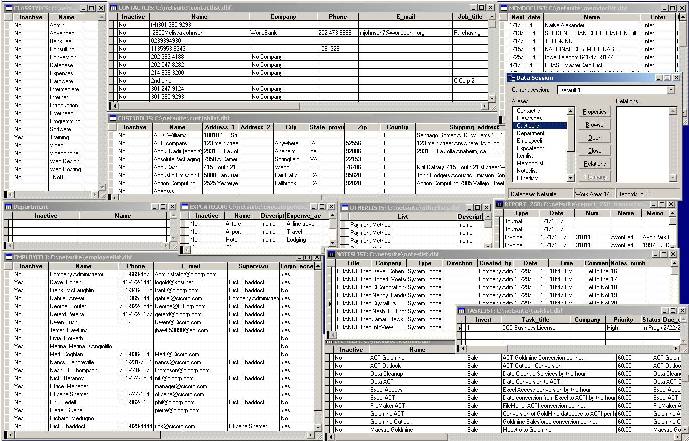Click Relations button in Data Session
Viewport: 689px width, 441px height.
594,164
